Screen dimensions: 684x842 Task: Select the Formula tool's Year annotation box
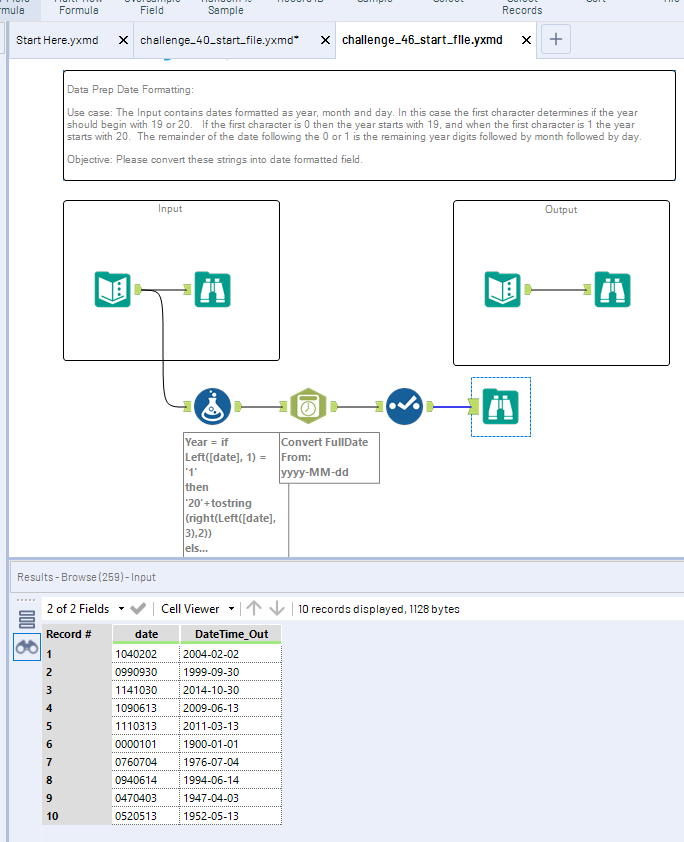[x=236, y=495]
